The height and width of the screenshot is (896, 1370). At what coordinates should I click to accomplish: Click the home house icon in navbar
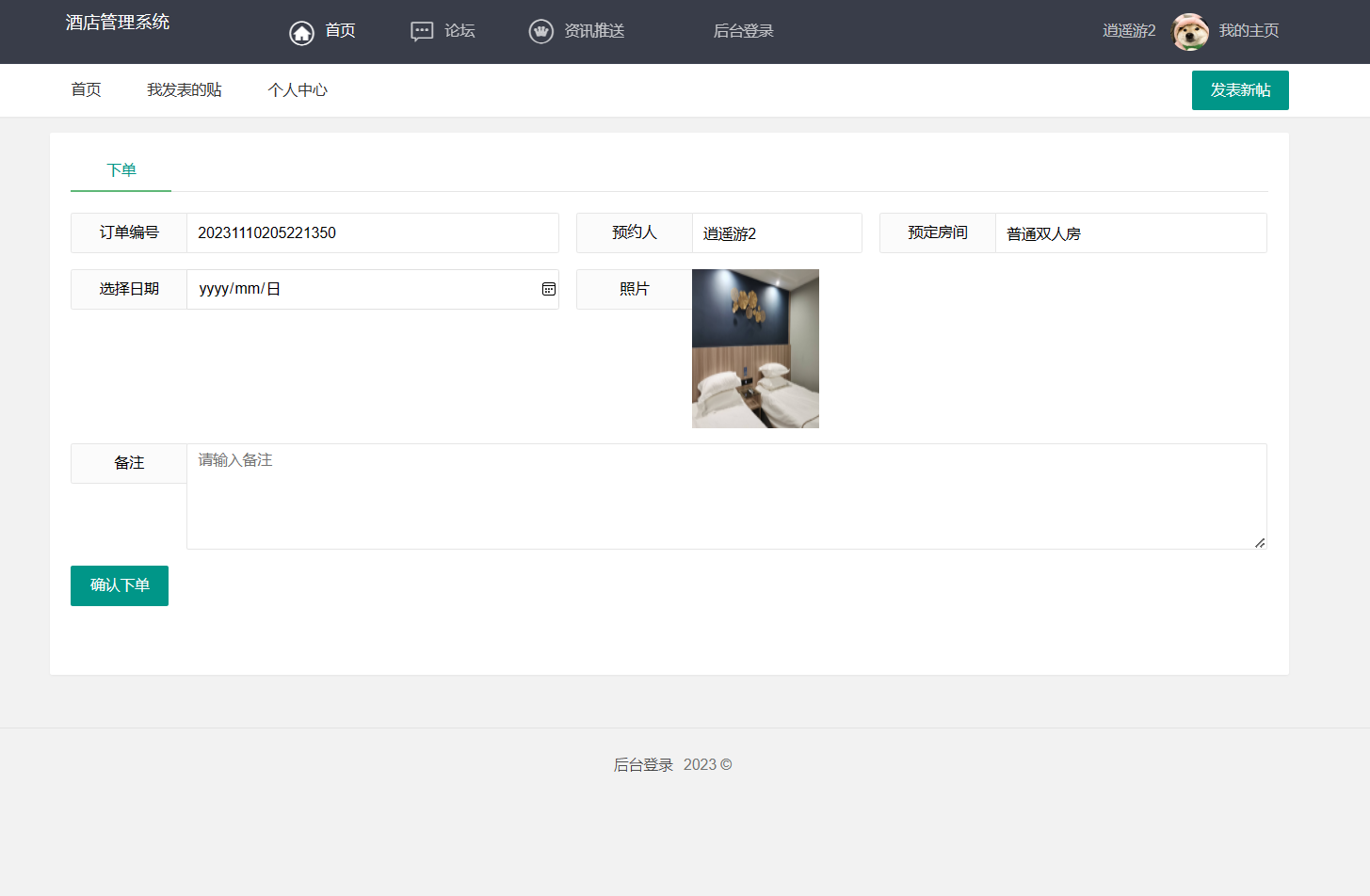301,33
